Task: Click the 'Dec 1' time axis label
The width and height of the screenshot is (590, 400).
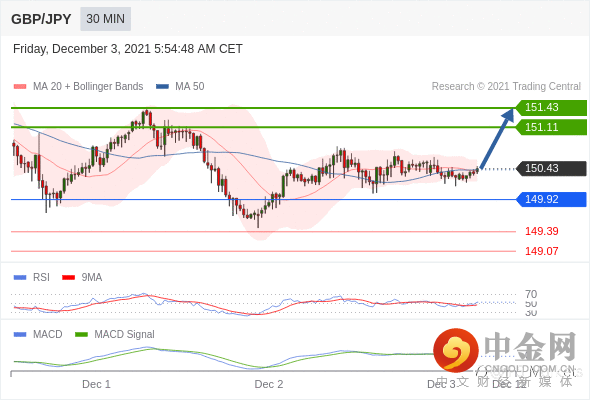Action: pos(96,384)
